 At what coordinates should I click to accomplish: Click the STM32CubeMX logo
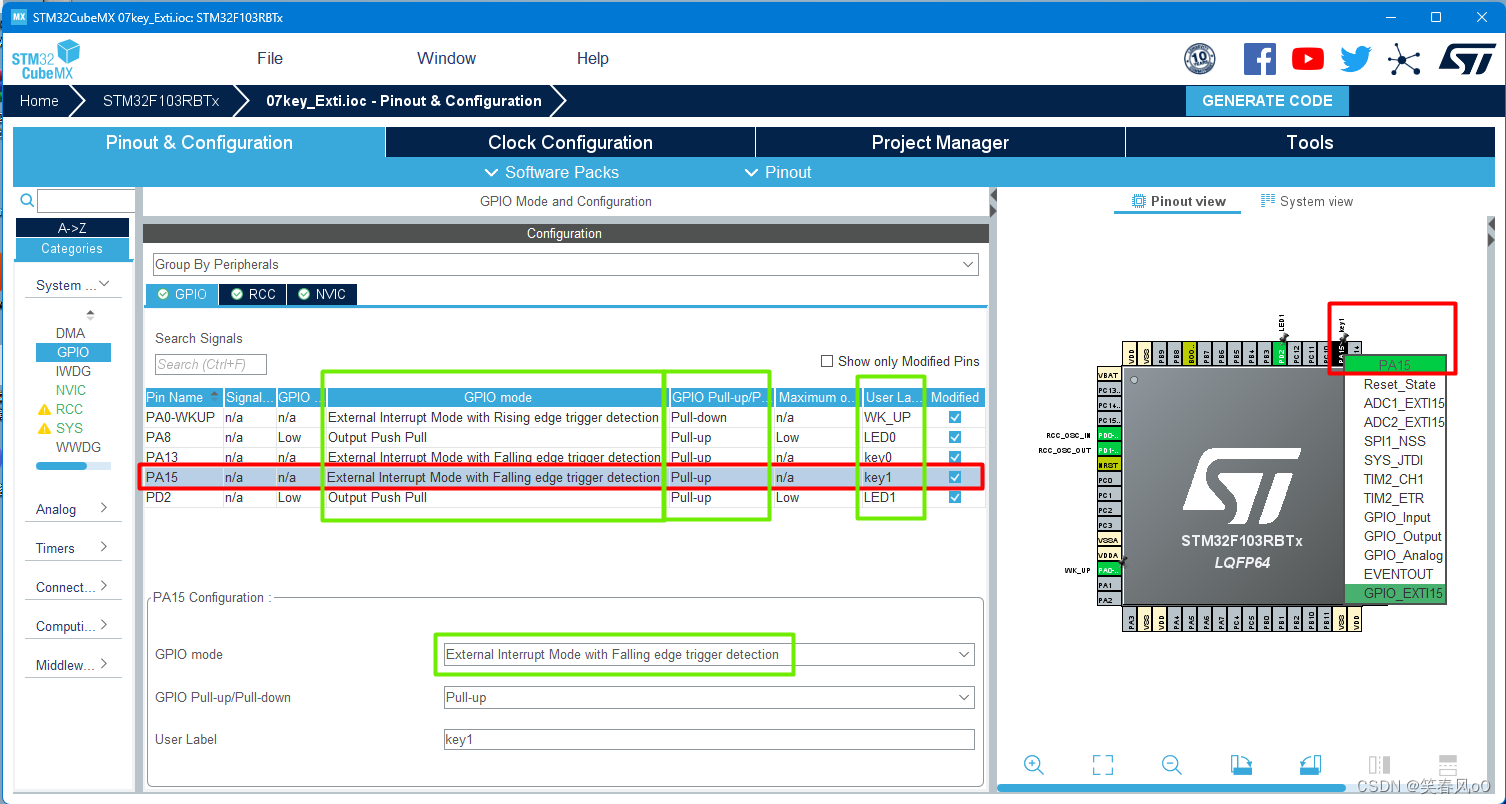[46, 60]
